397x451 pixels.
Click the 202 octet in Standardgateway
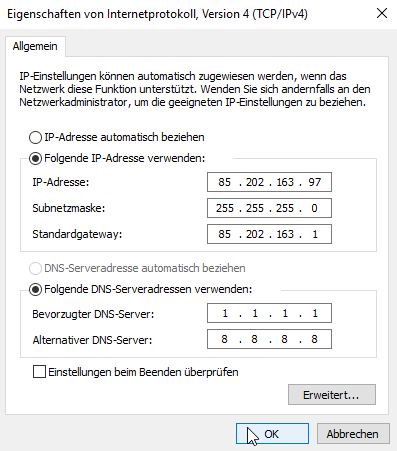click(x=255, y=234)
